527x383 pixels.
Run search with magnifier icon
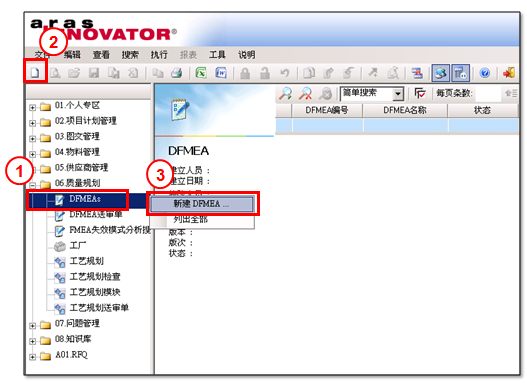(x=285, y=93)
